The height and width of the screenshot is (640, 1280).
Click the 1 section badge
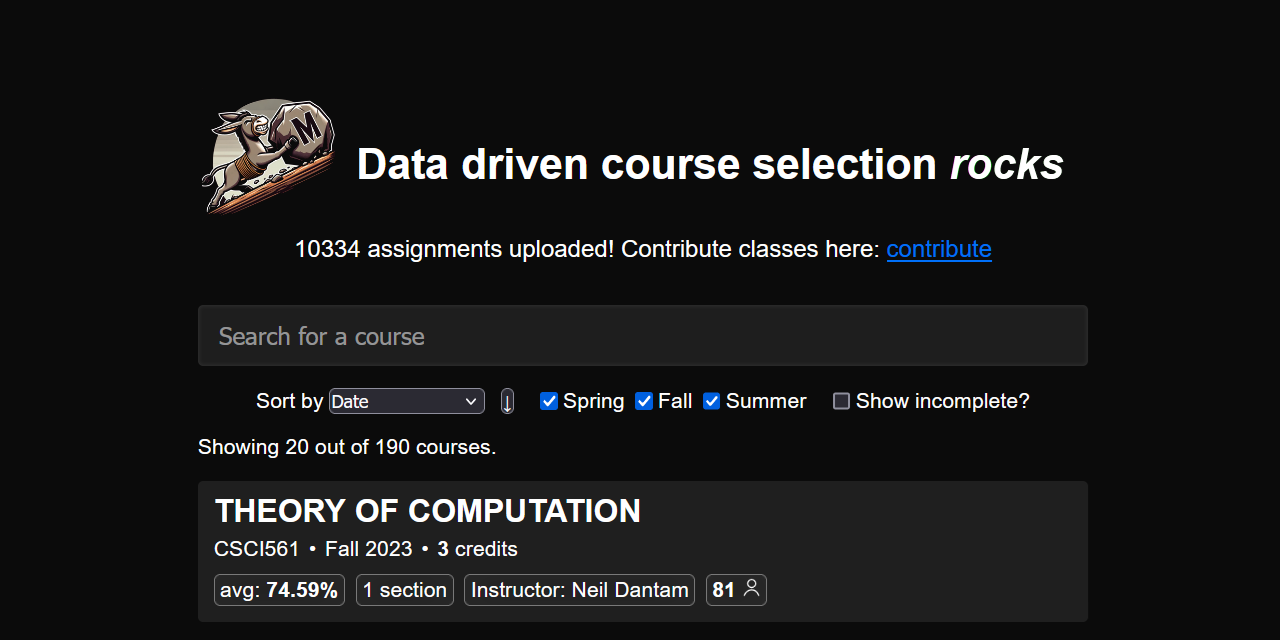click(404, 590)
